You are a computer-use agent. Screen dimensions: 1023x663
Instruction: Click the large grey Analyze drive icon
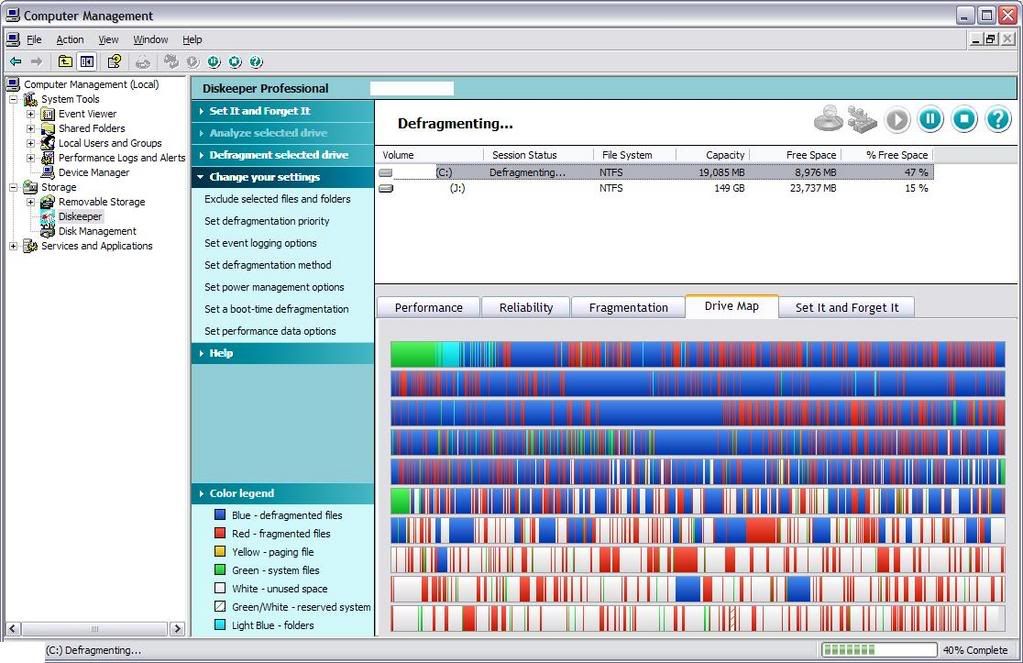point(829,119)
